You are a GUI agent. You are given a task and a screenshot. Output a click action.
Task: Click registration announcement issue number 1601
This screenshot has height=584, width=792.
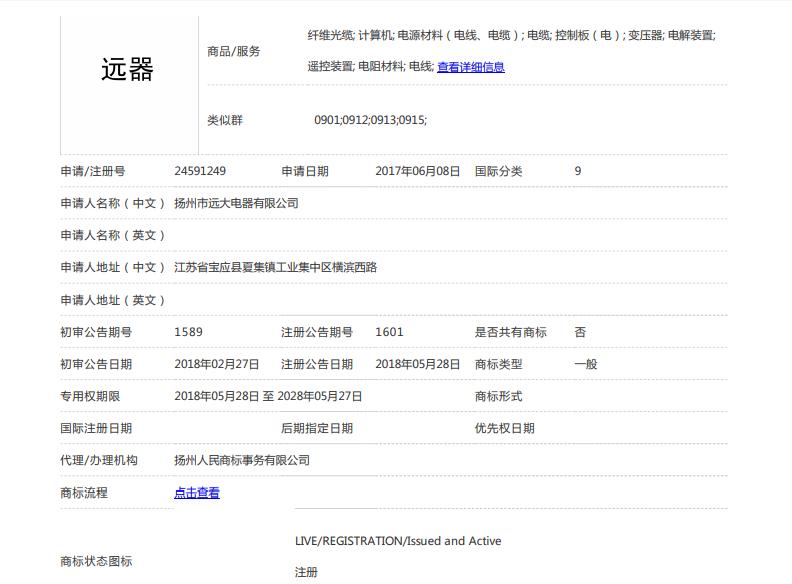(389, 332)
